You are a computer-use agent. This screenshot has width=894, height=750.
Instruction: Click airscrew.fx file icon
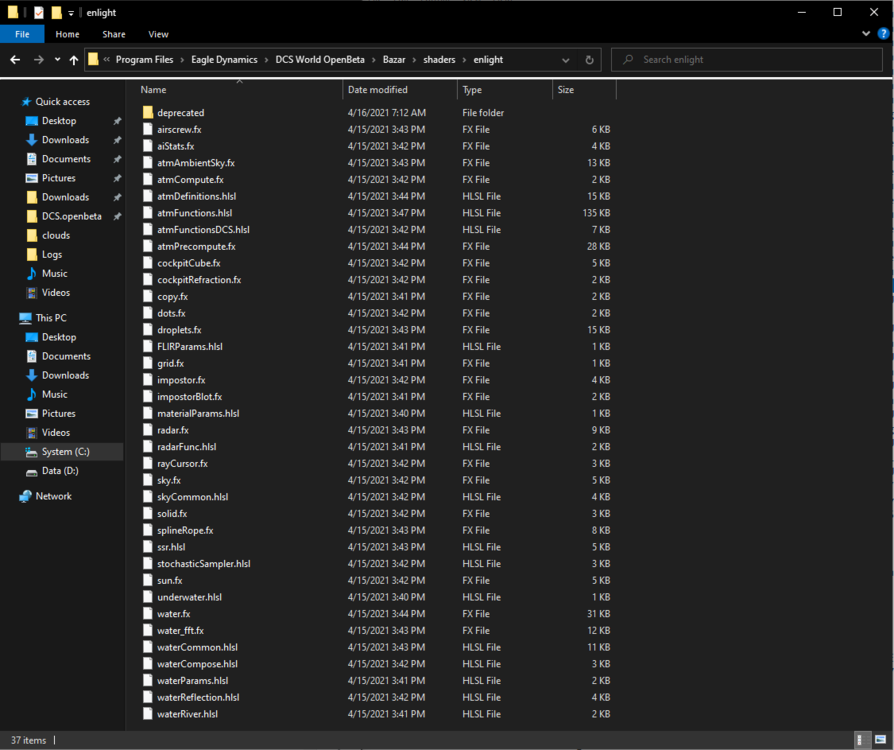coord(148,129)
